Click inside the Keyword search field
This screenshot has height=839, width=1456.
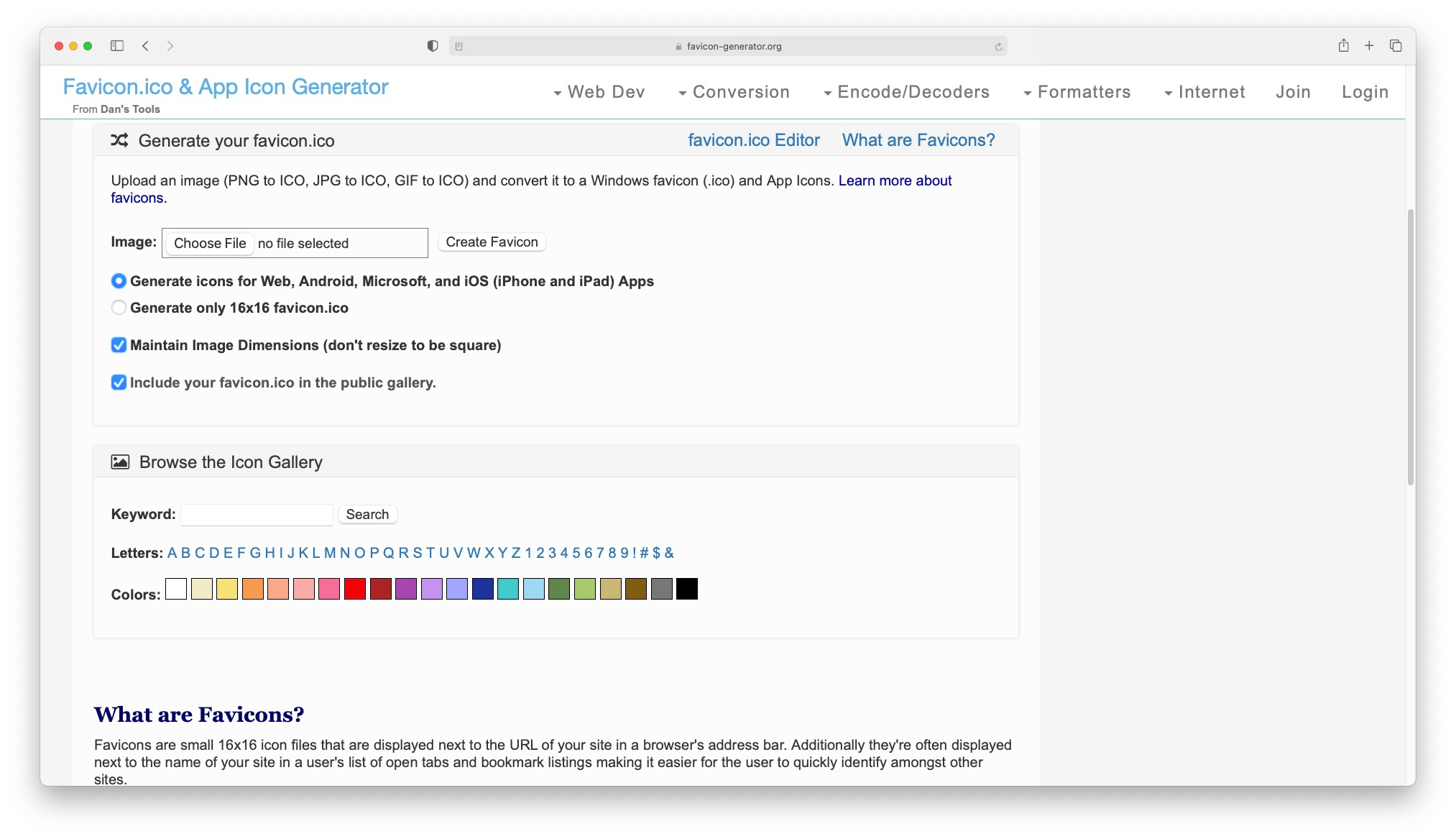point(256,514)
